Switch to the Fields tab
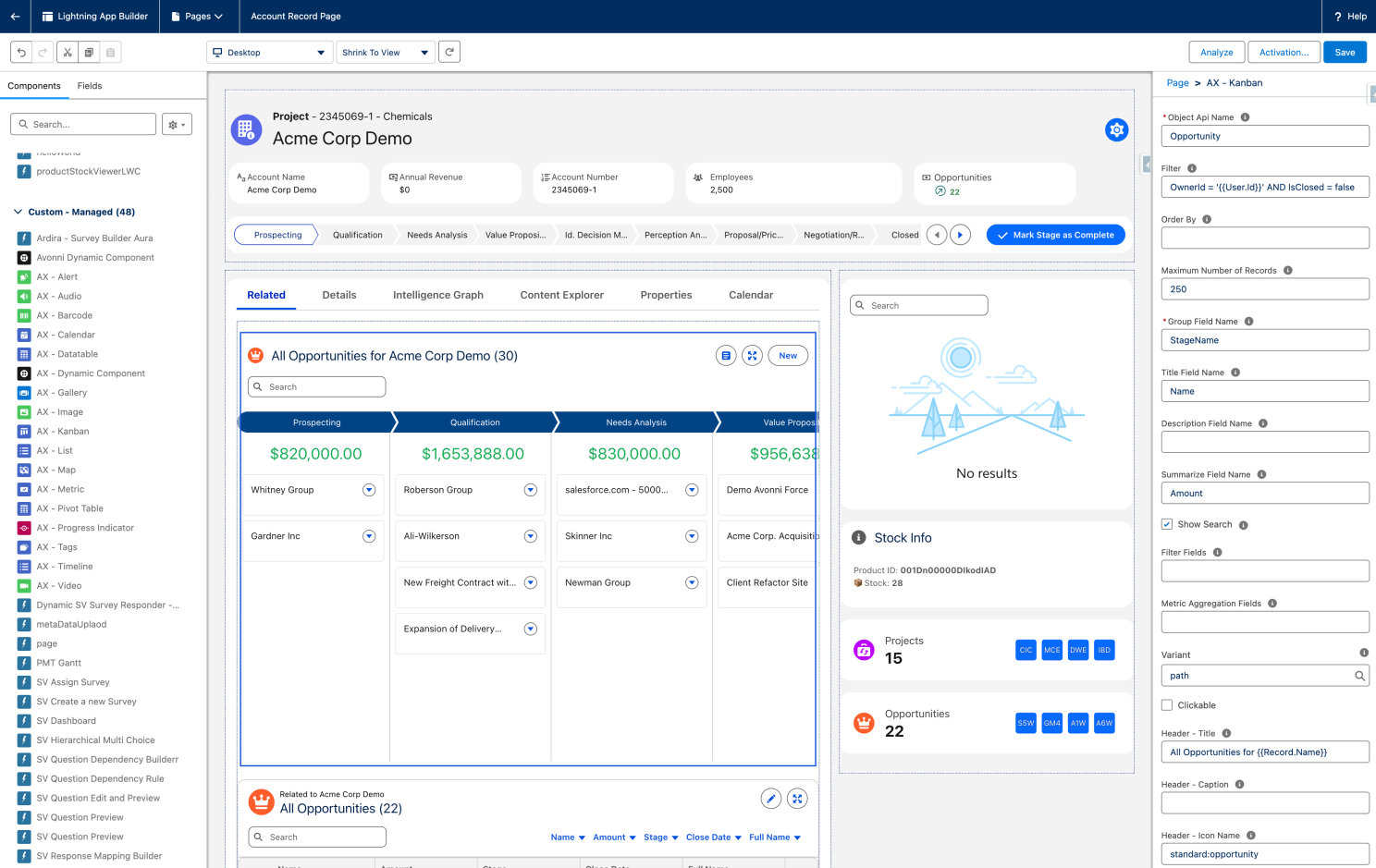The image size is (1376, 868). click(x=90, y=86)
